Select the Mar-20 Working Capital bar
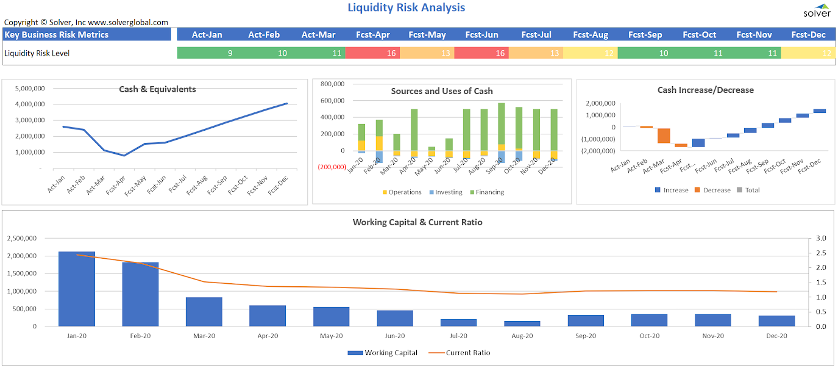The height and width of the screenshot is (372, 838). pos(204,312)
